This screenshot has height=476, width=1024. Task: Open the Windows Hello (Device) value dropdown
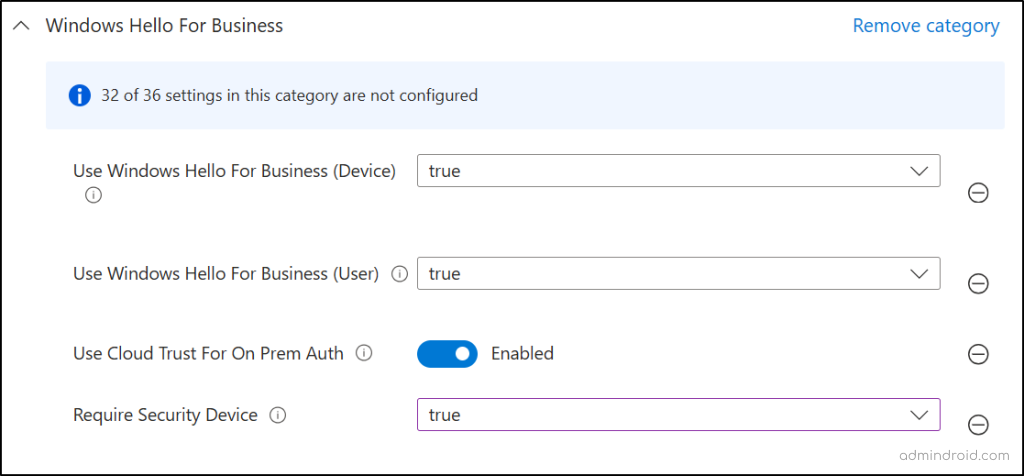click(x=678, y=171)
